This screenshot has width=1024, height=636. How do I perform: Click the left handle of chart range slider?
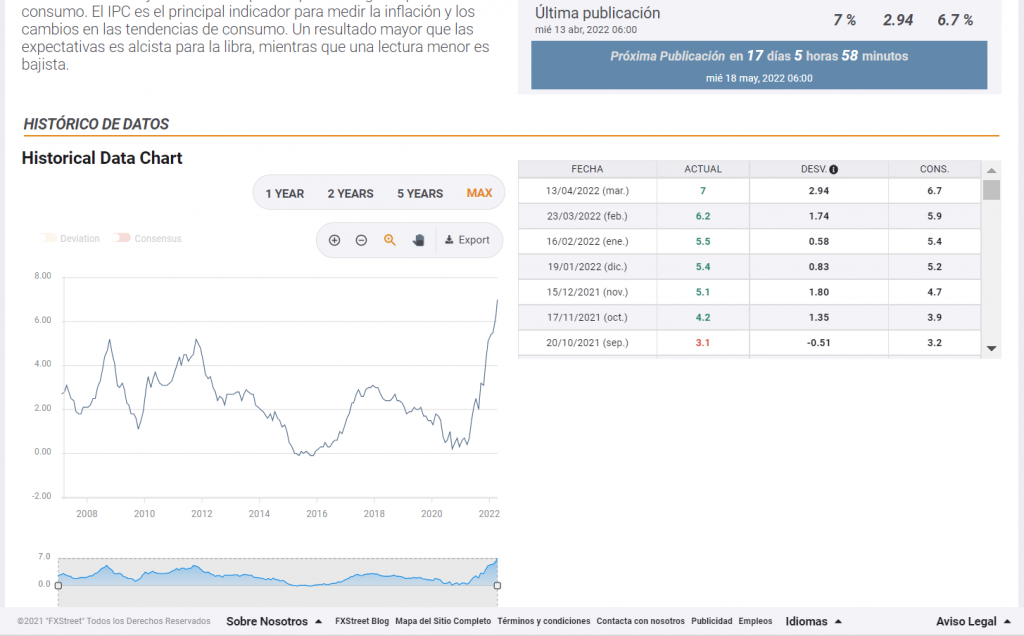coord(58,585)
